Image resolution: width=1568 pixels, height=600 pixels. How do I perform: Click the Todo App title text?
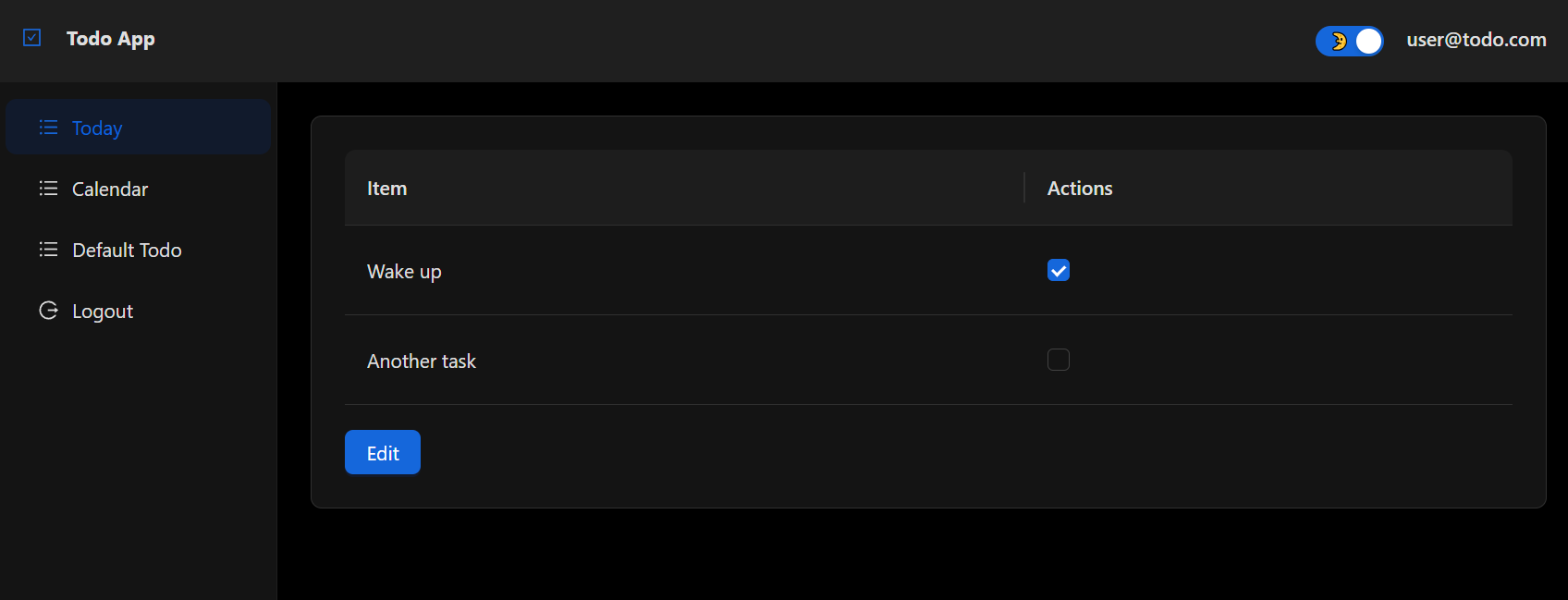(x=111, y=39)
